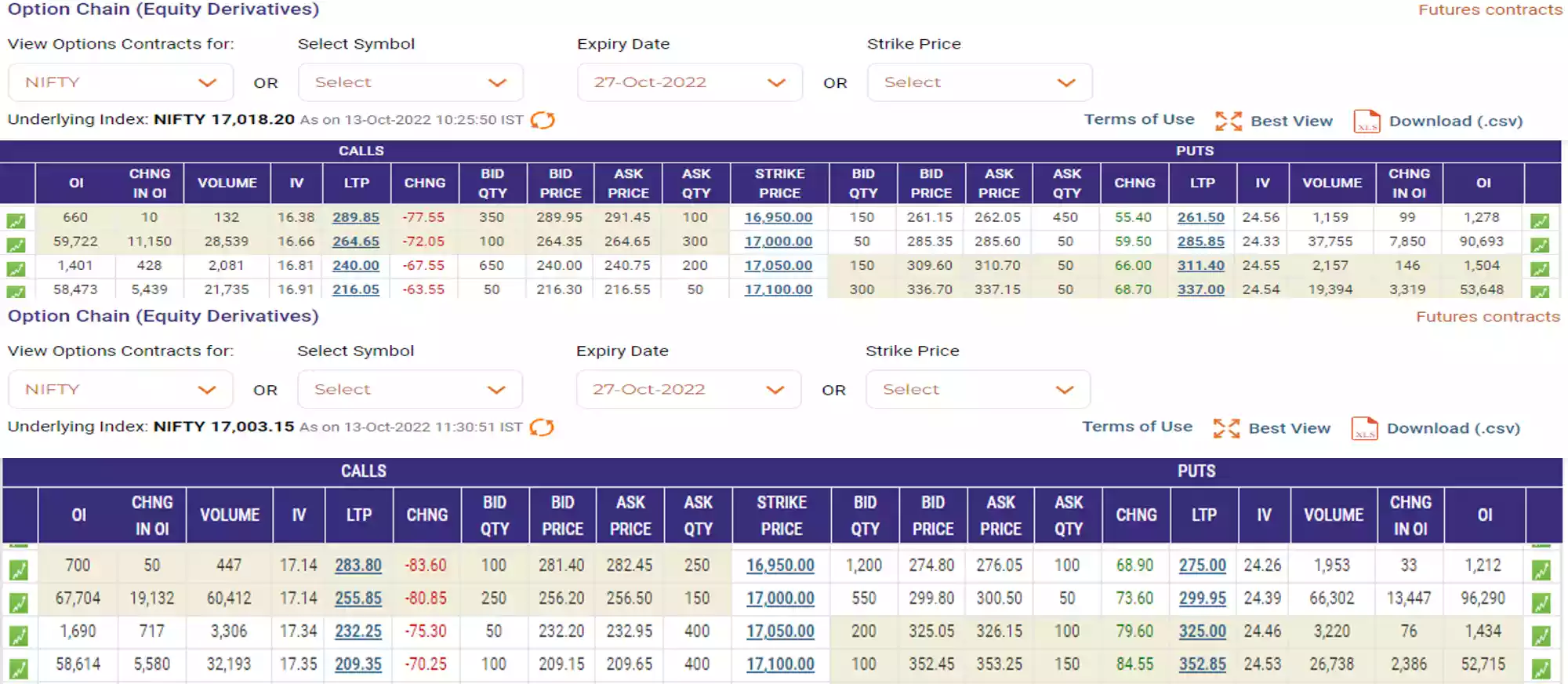Open strike price 17,100.00 in lower table
1568x684 pixels.
[x=780, y=664]
